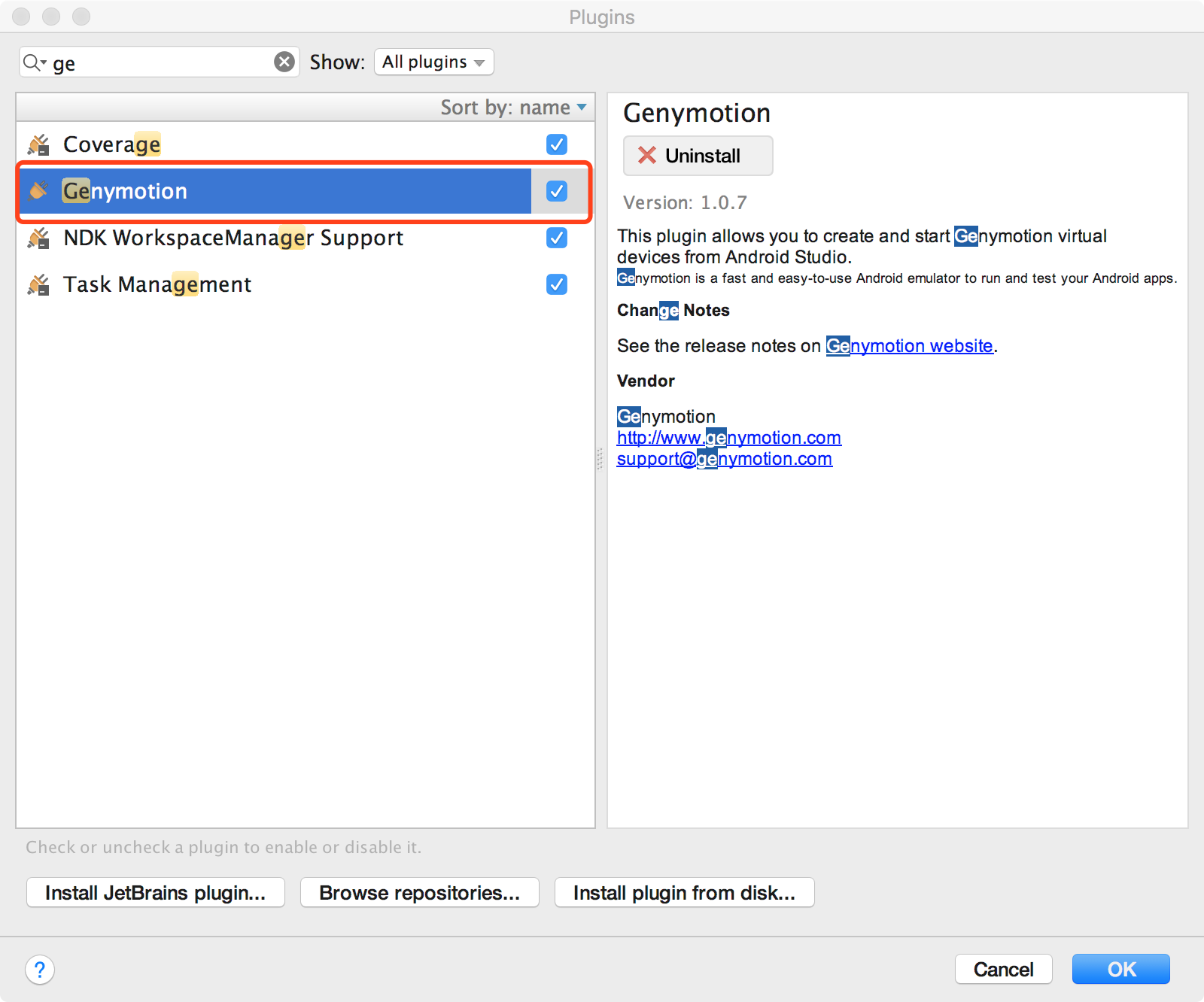Click Install JetBrains plugin button
Viewport: 1204px width, 1002px height.
(156, 892)
